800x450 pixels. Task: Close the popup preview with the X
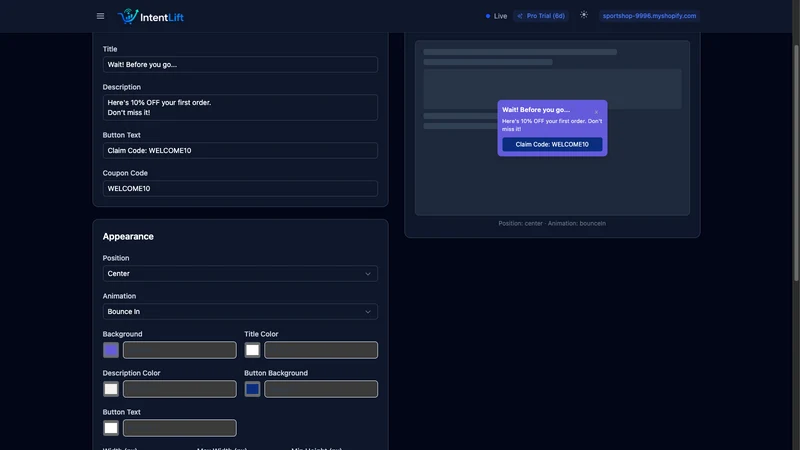596,112
